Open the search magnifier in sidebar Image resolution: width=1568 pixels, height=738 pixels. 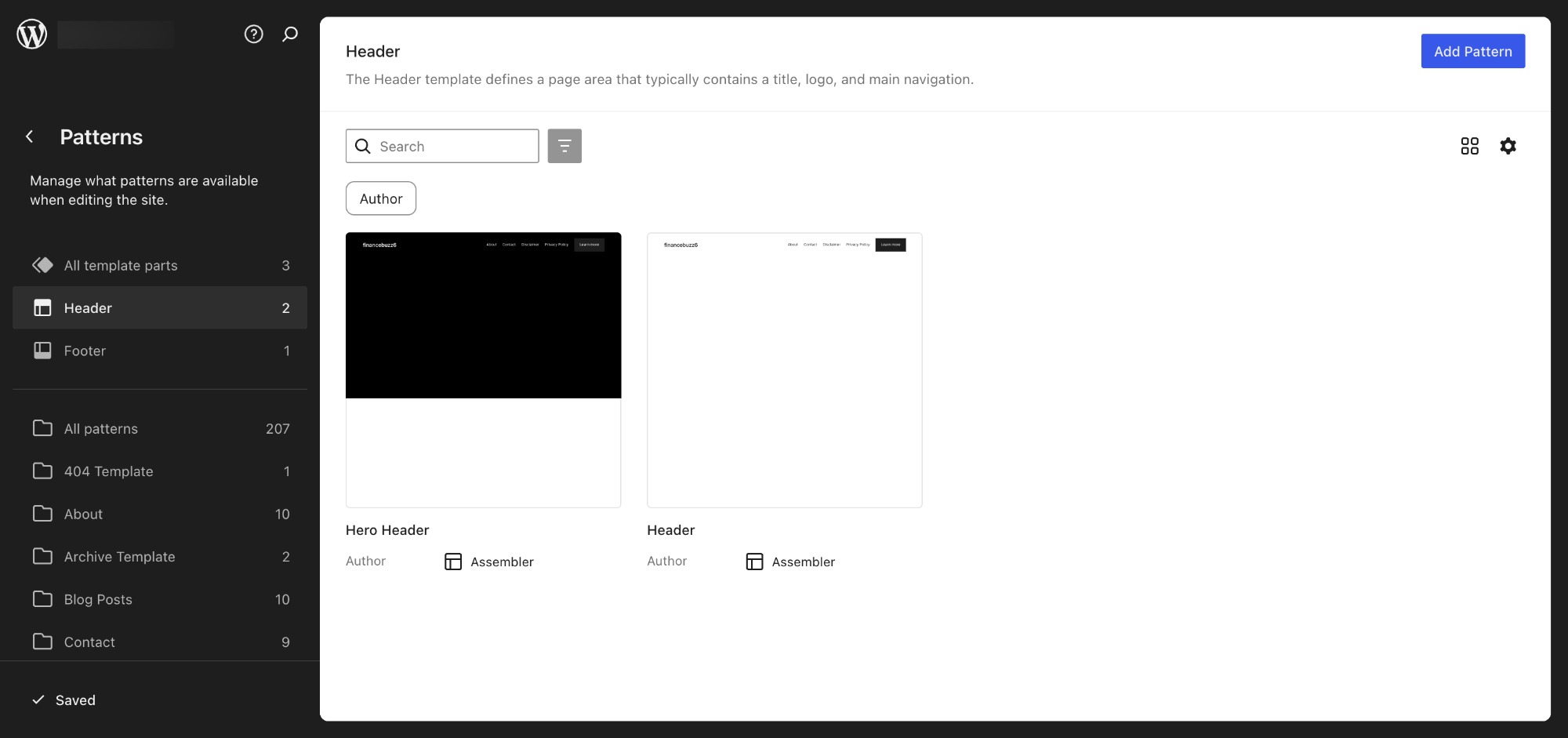(290, 34)
